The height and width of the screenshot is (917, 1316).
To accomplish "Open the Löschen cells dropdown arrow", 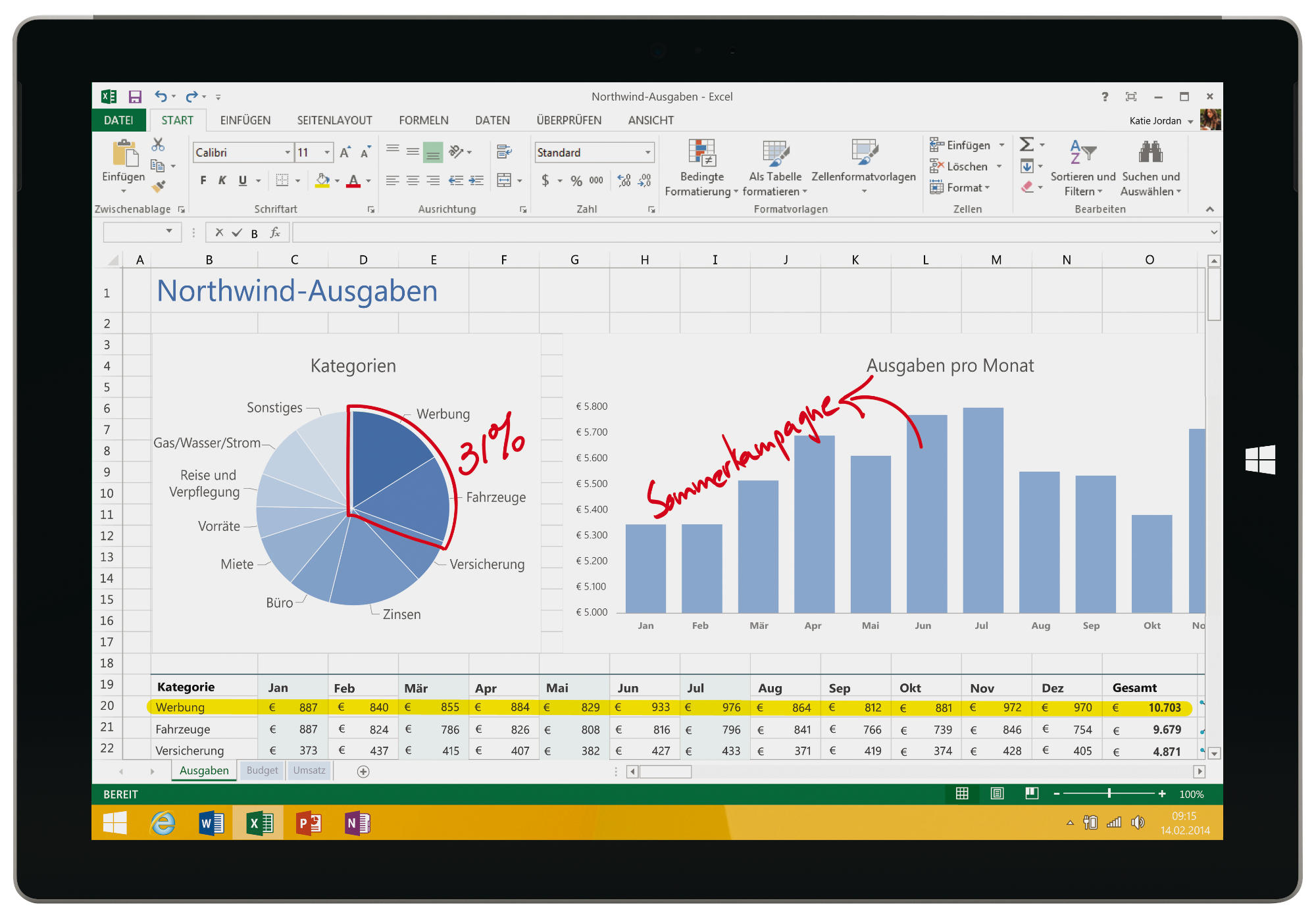I will [1000, 166].
